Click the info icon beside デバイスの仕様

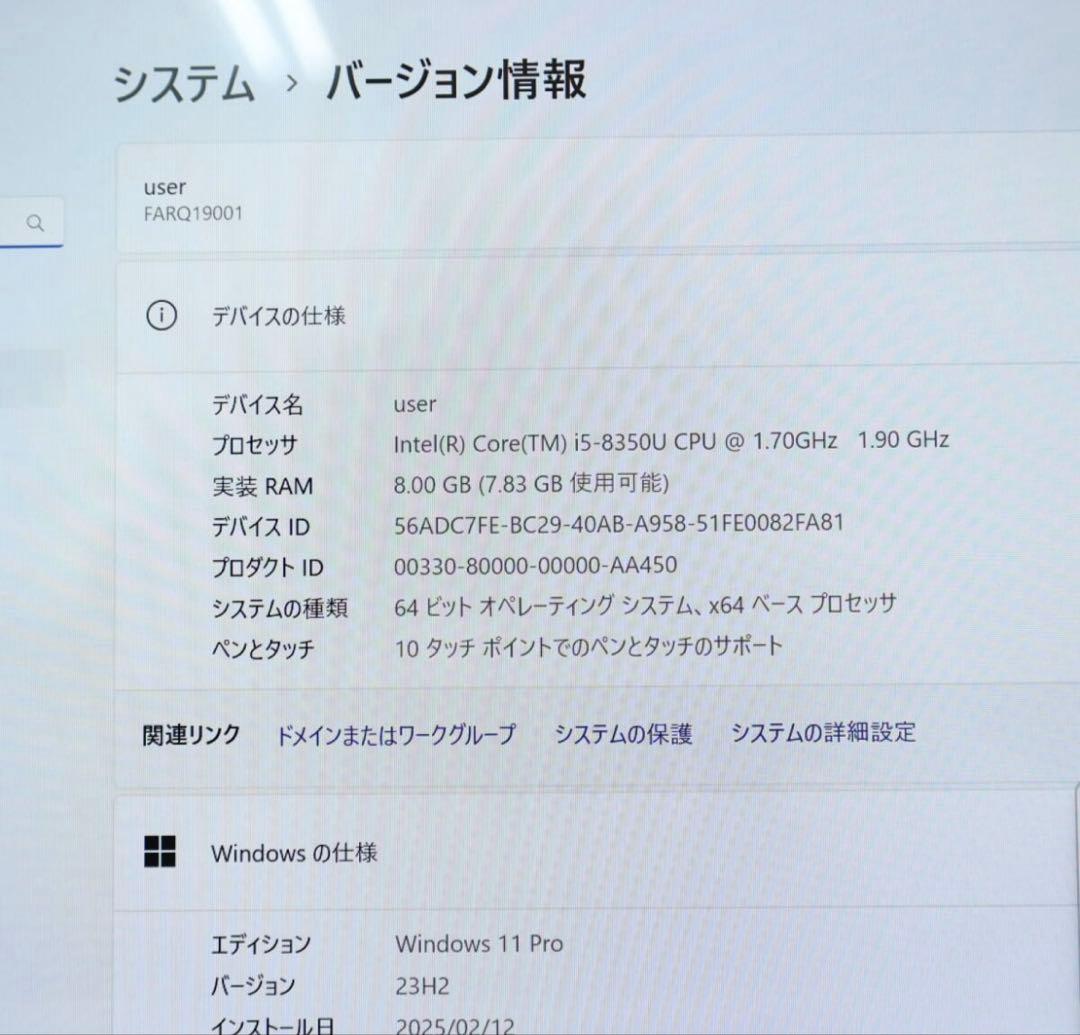point(161,316)
